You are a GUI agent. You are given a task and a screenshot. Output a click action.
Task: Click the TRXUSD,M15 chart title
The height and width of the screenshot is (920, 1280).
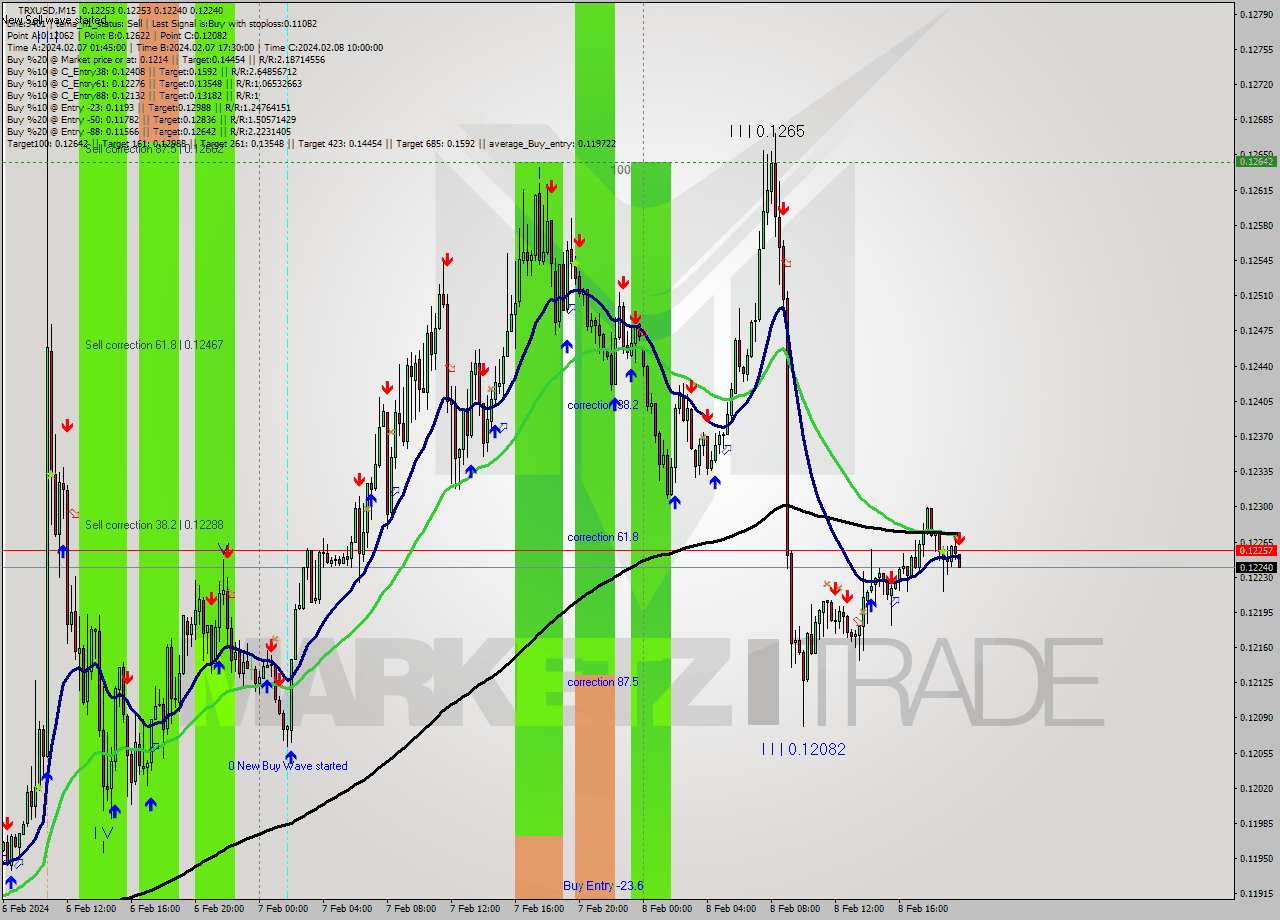(x=46, y=9)
